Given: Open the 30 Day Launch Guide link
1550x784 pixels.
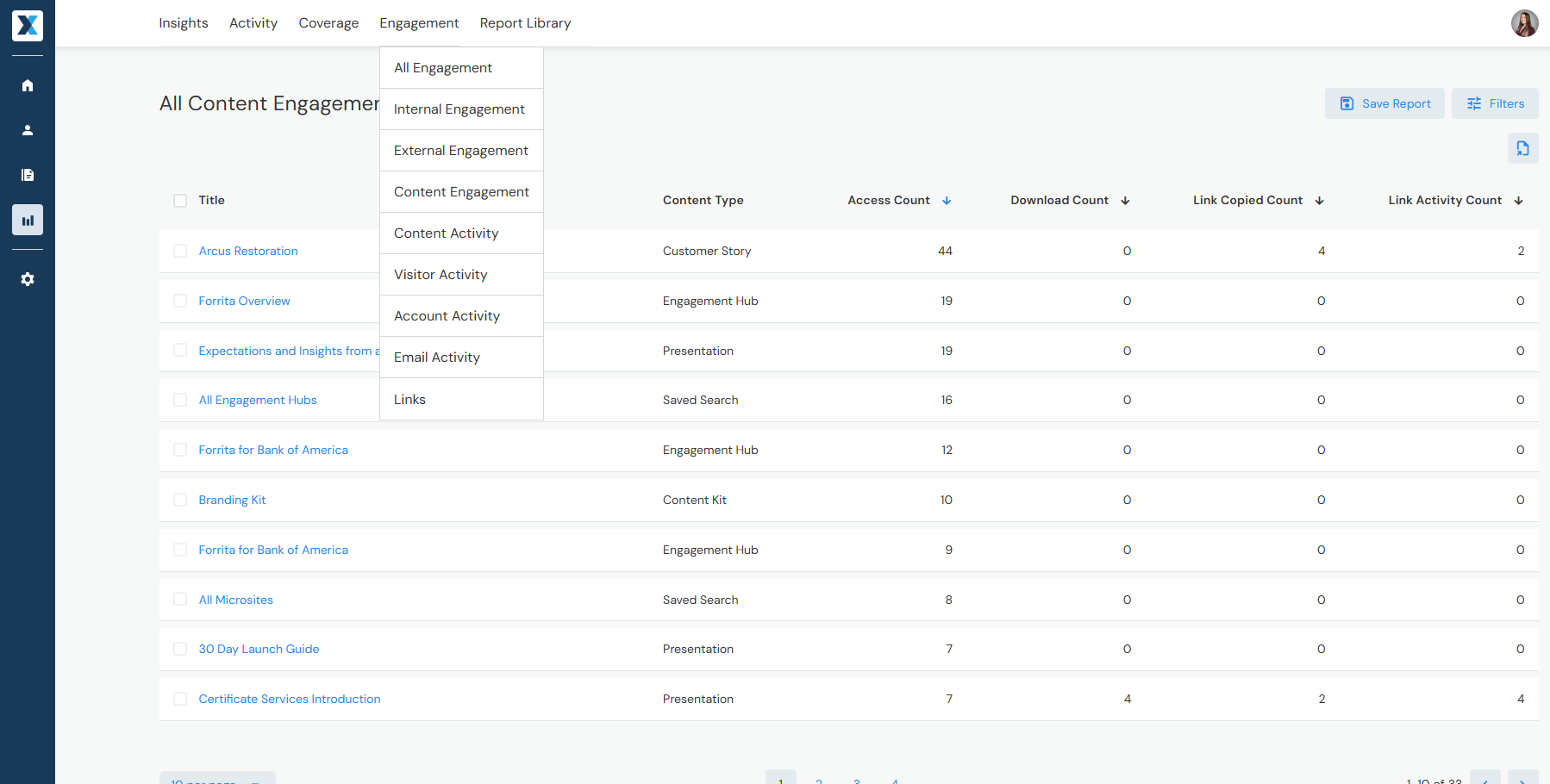Looking at the screenshot, I should (x=259, y=649).
